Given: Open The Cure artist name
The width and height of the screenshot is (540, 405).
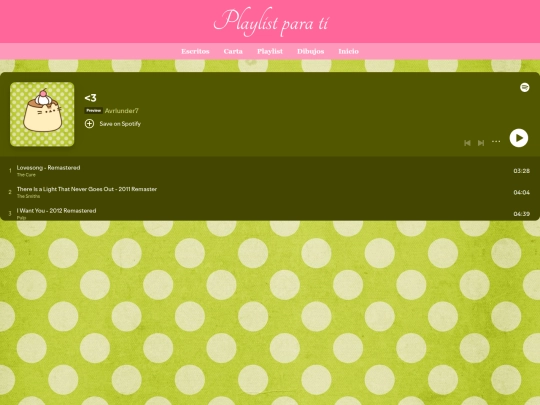Looking at the screenshot, I should (x=26, y=175).
